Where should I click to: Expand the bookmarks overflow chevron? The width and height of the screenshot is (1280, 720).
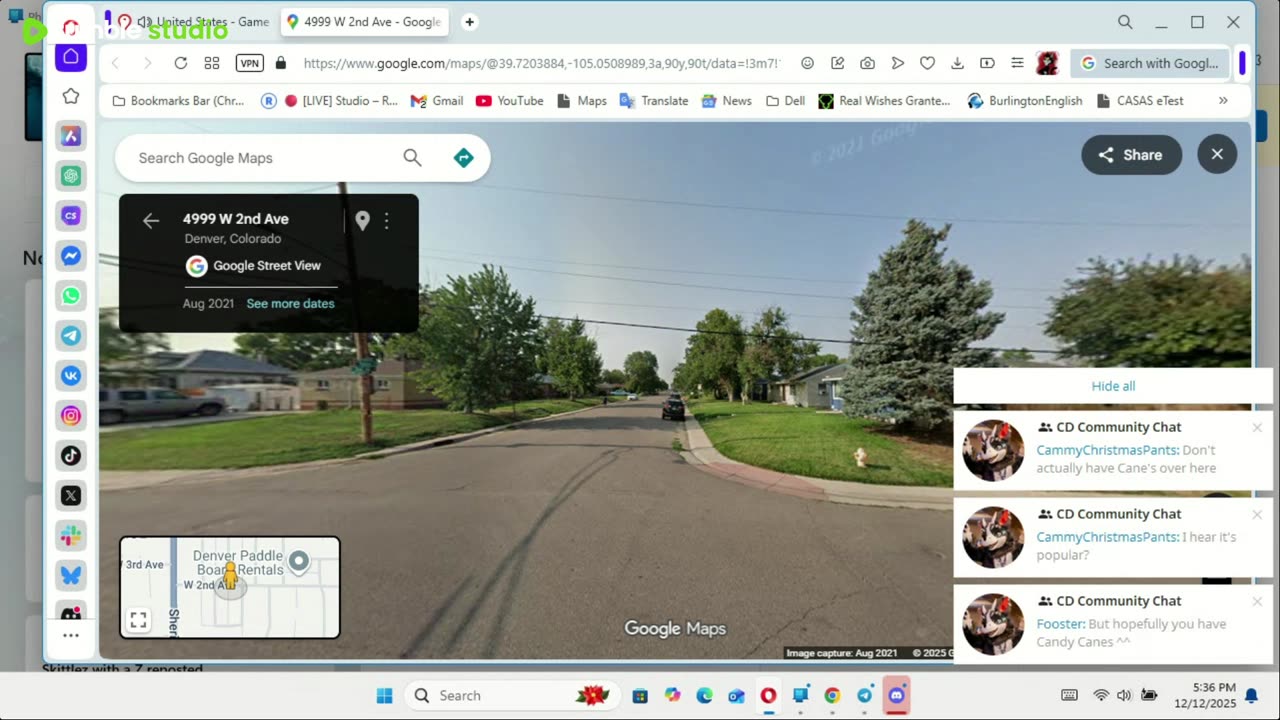[1223, 101]
